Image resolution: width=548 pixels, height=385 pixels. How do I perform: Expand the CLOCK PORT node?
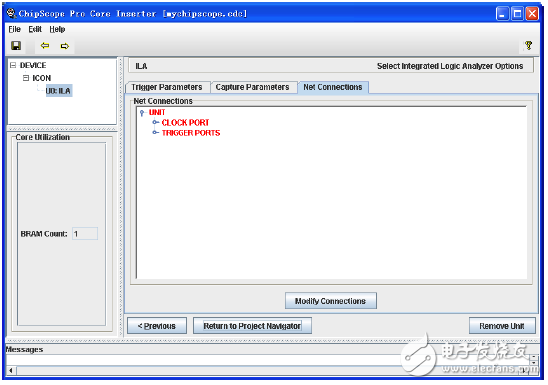(x=156, y=122)
